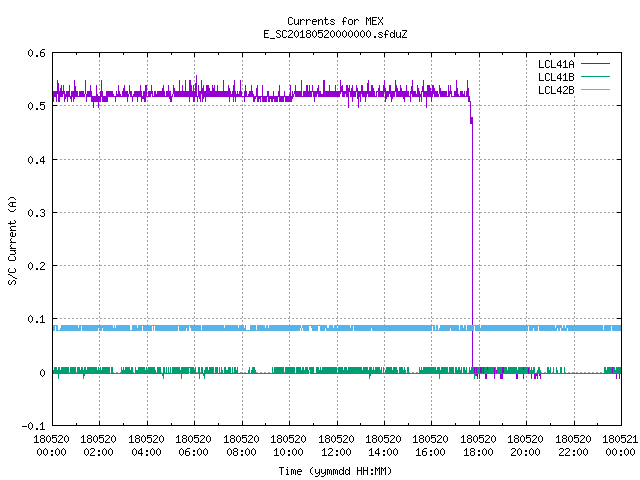This screenshot has height=480, width=640.
Task: Click the green LCL41B trace near 0 A
Action: [337, 371]
